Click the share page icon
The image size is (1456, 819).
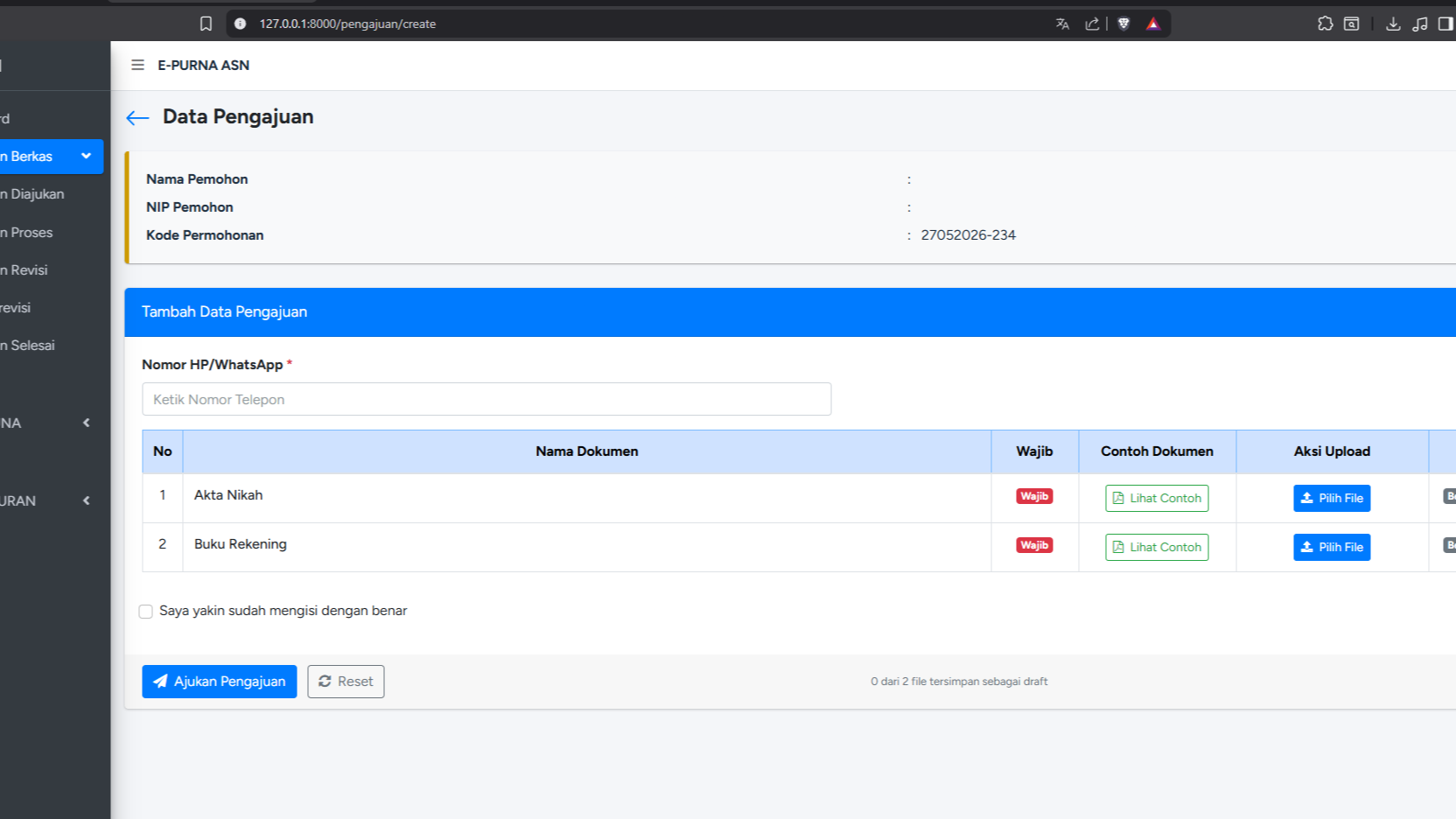[x=1092, y=24]
